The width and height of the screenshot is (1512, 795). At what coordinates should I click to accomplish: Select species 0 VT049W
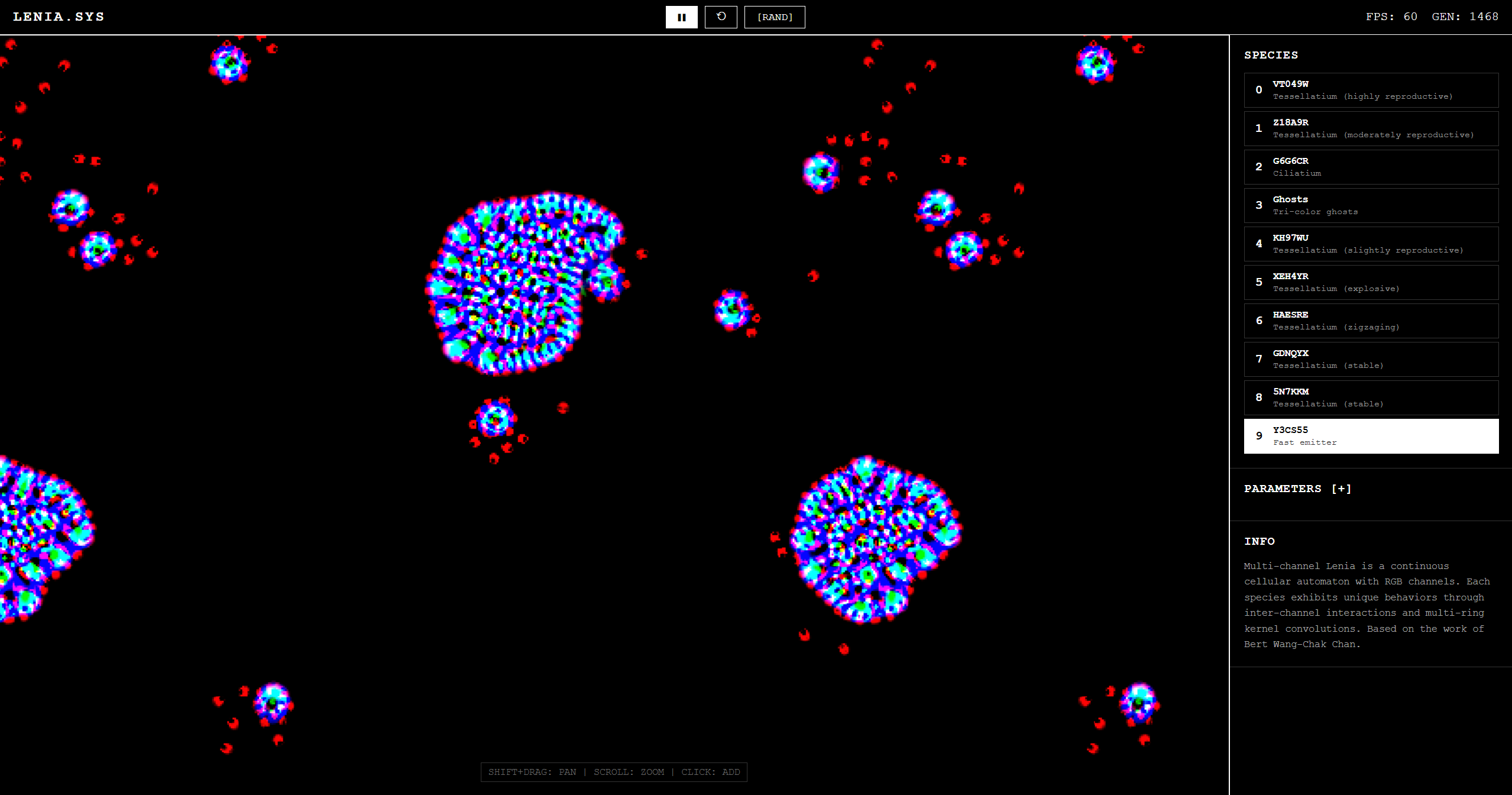(x=1371, y=90)
